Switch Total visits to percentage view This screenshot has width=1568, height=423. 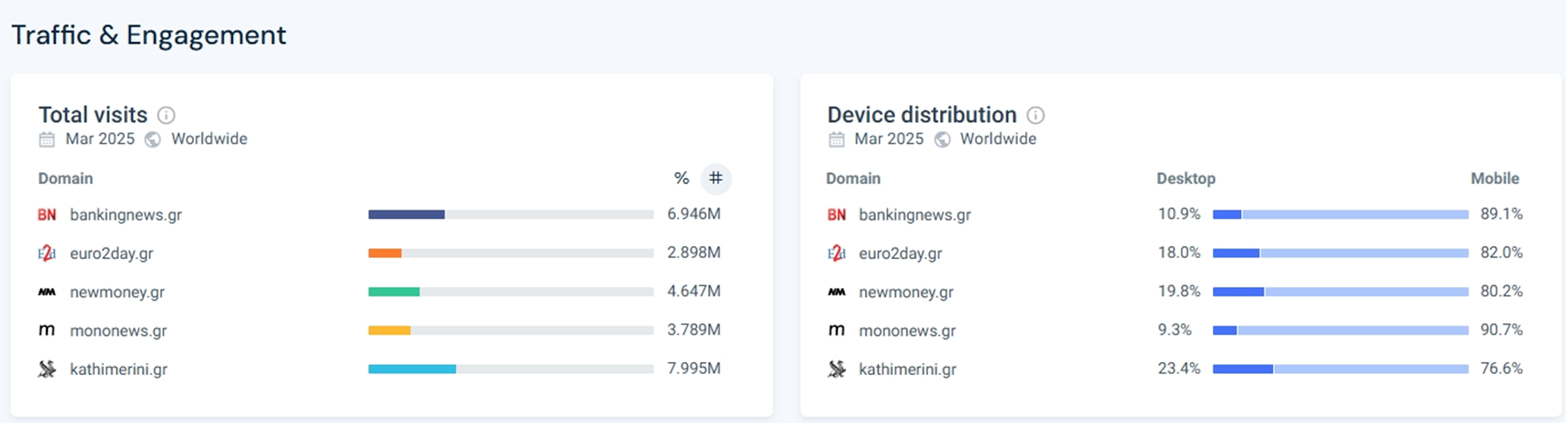click(x=681, y=179)
